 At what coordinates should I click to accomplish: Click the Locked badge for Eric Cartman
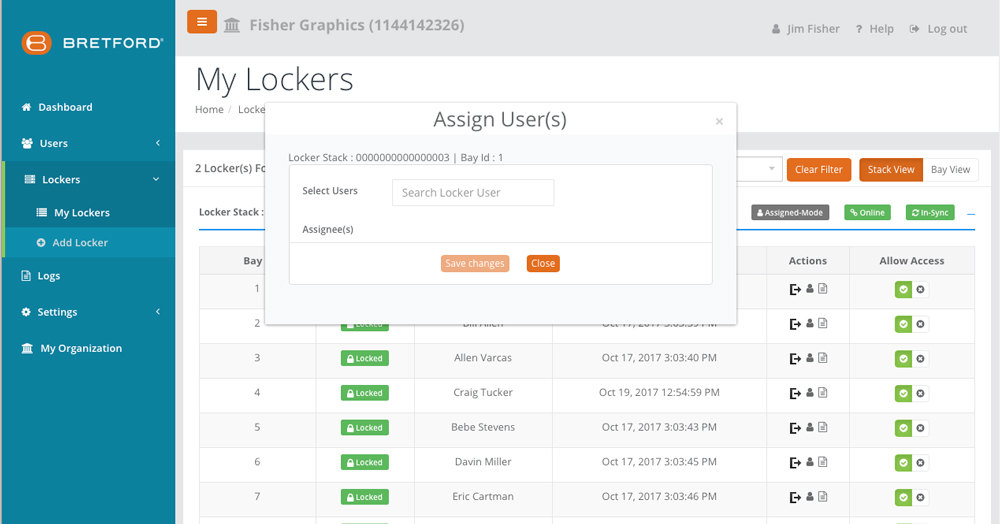364,497
